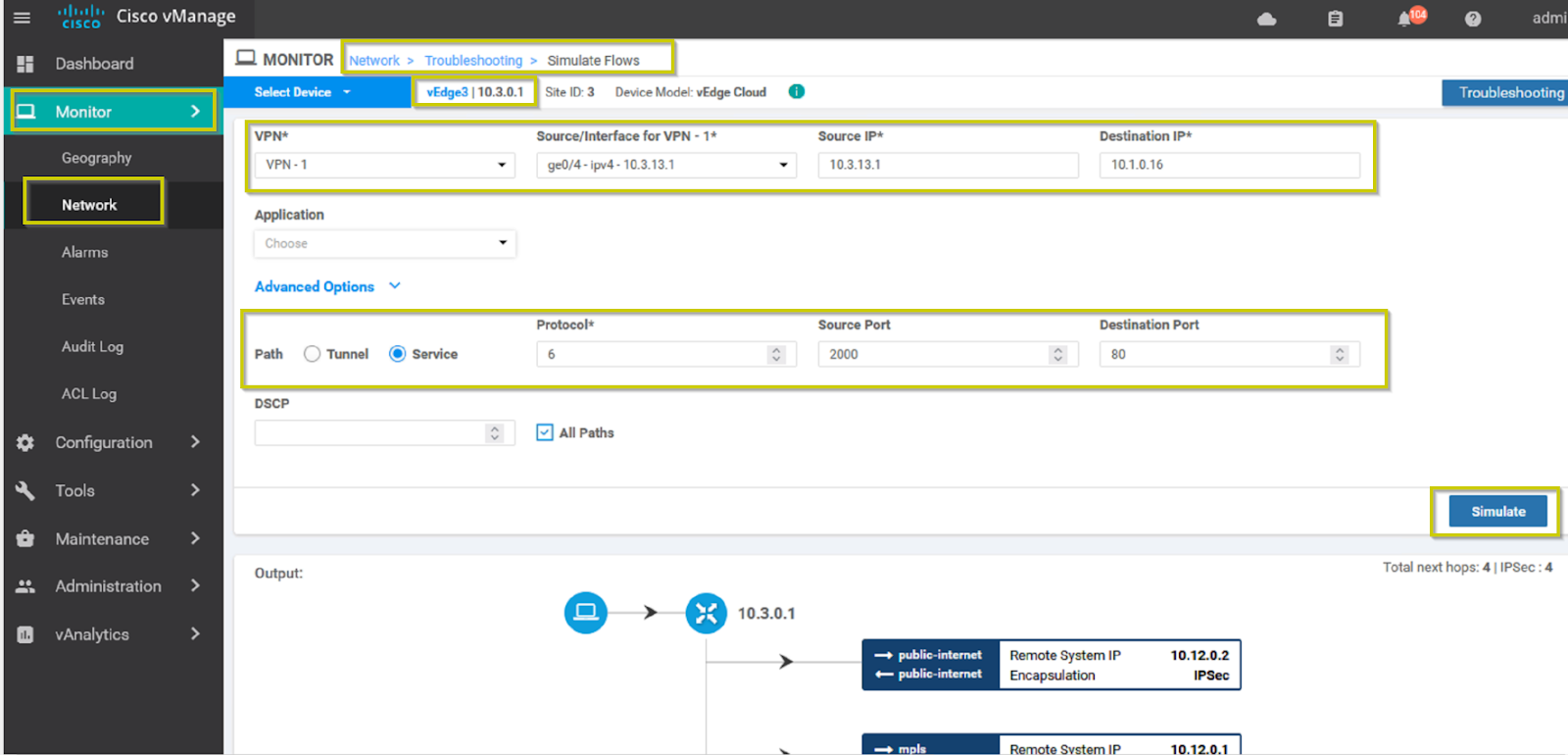Click the Configuration gear icon

(25, 443)
